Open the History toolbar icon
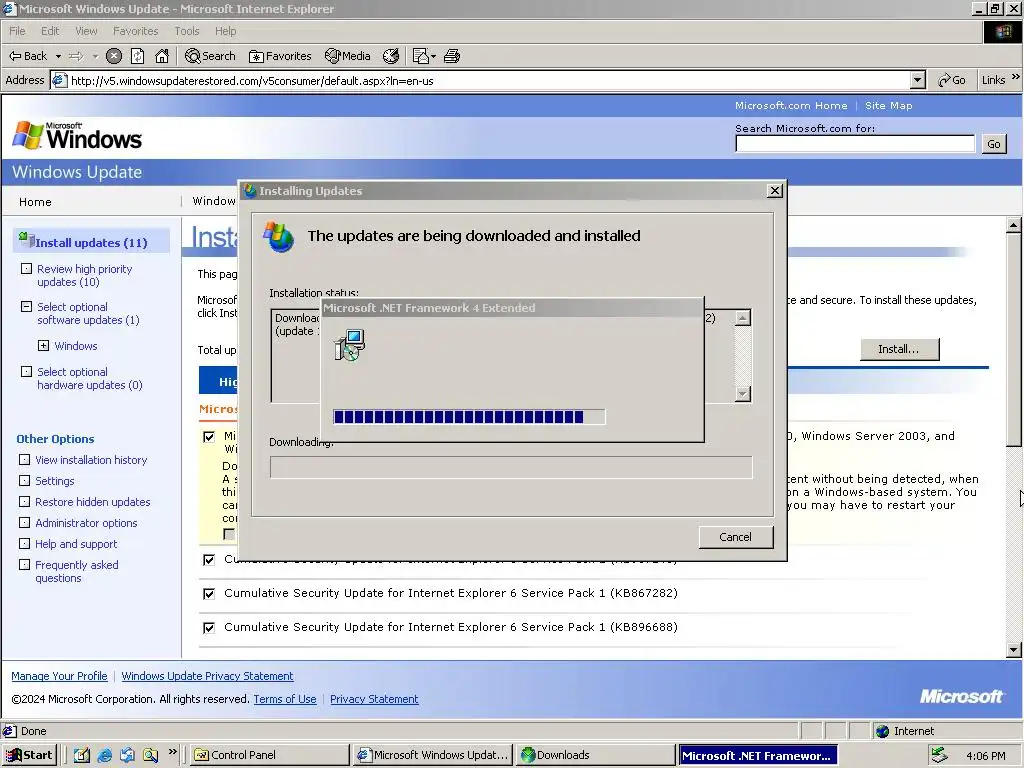The image size is (1024, 768). [391, 56]
